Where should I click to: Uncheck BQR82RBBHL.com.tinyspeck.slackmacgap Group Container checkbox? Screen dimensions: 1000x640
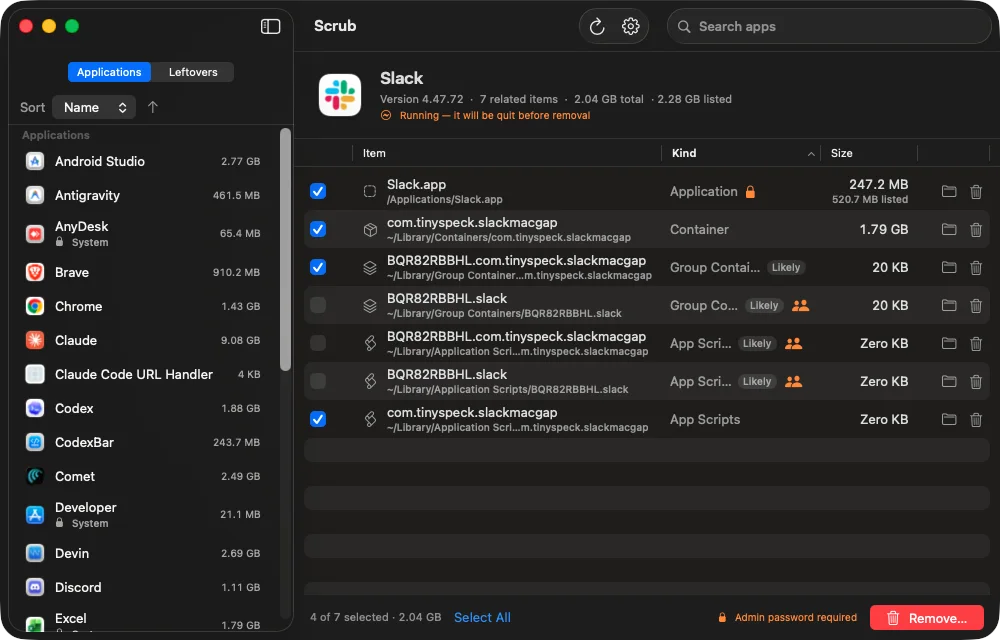click(318, 267)
